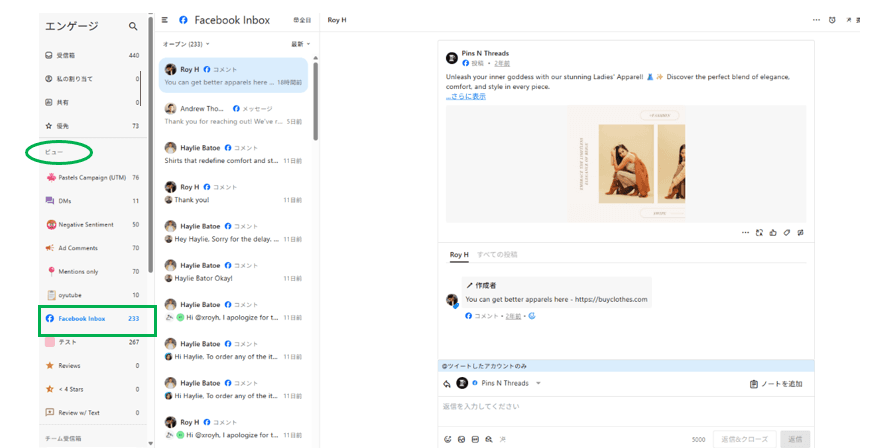The width and height of the screenshot is (878, 448).
Task: Expand the オープン (233) status filter
Action: [x=185, y=44]
